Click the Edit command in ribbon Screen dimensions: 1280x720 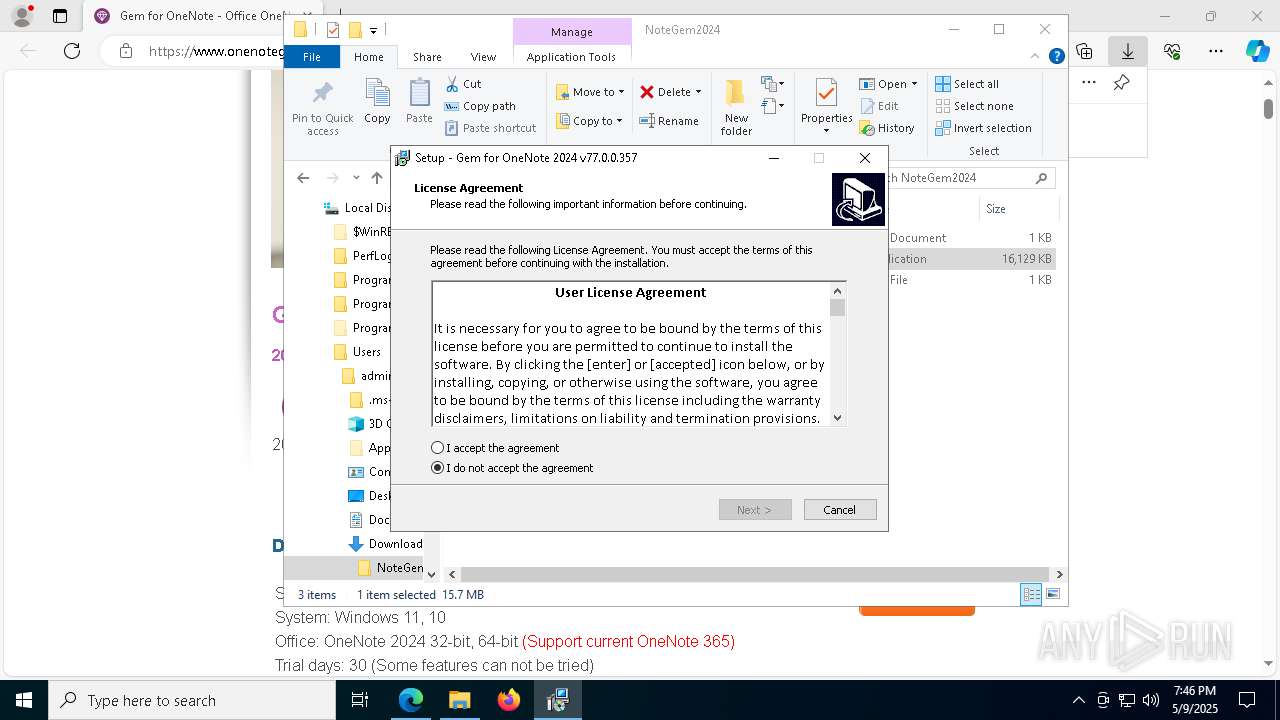(879, 106)
